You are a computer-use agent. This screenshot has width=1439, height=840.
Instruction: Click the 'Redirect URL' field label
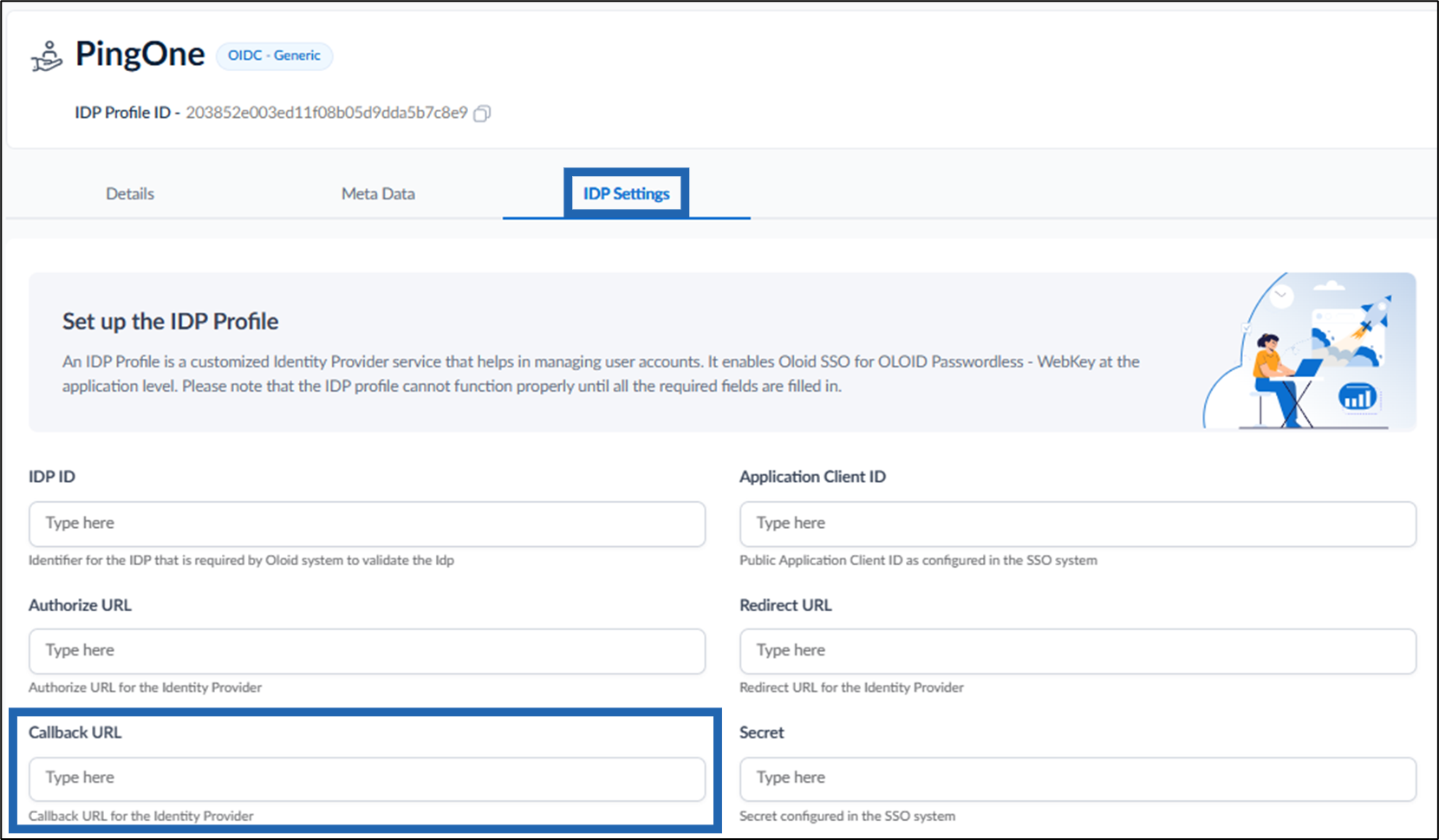pyautogui.click(x=785, y=605)
